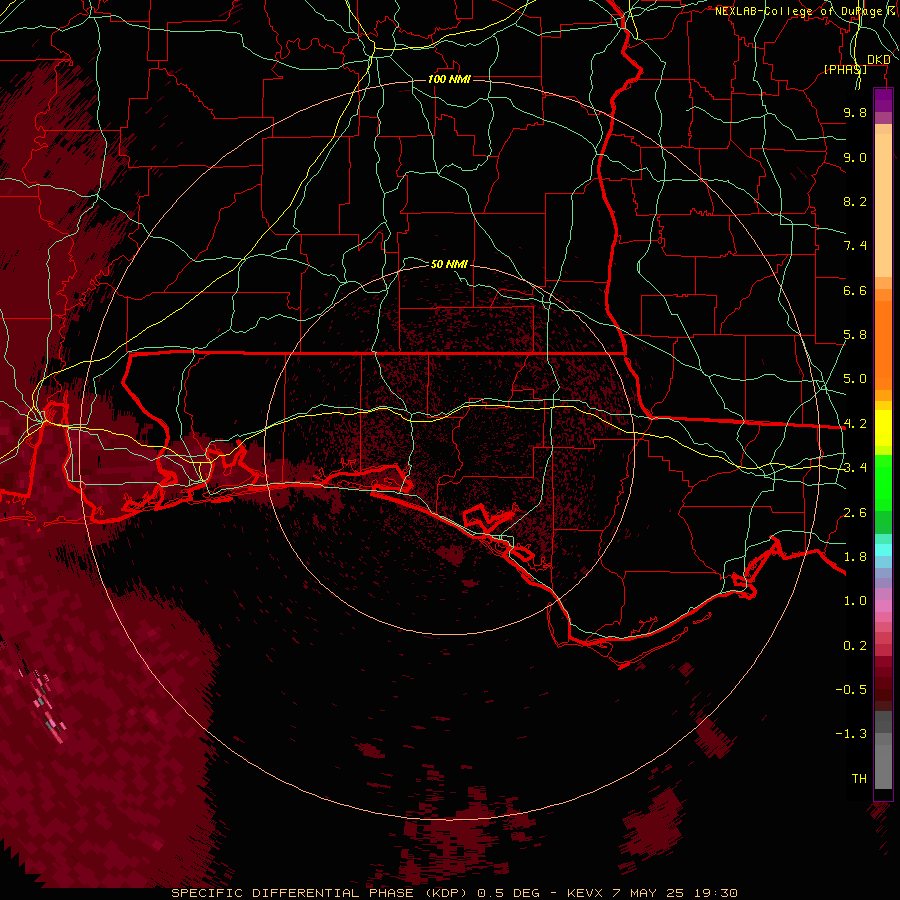This screenshot has width=900, height=900.
Task: Click the 1.8 value on the scale
Action: pos(855,557)
